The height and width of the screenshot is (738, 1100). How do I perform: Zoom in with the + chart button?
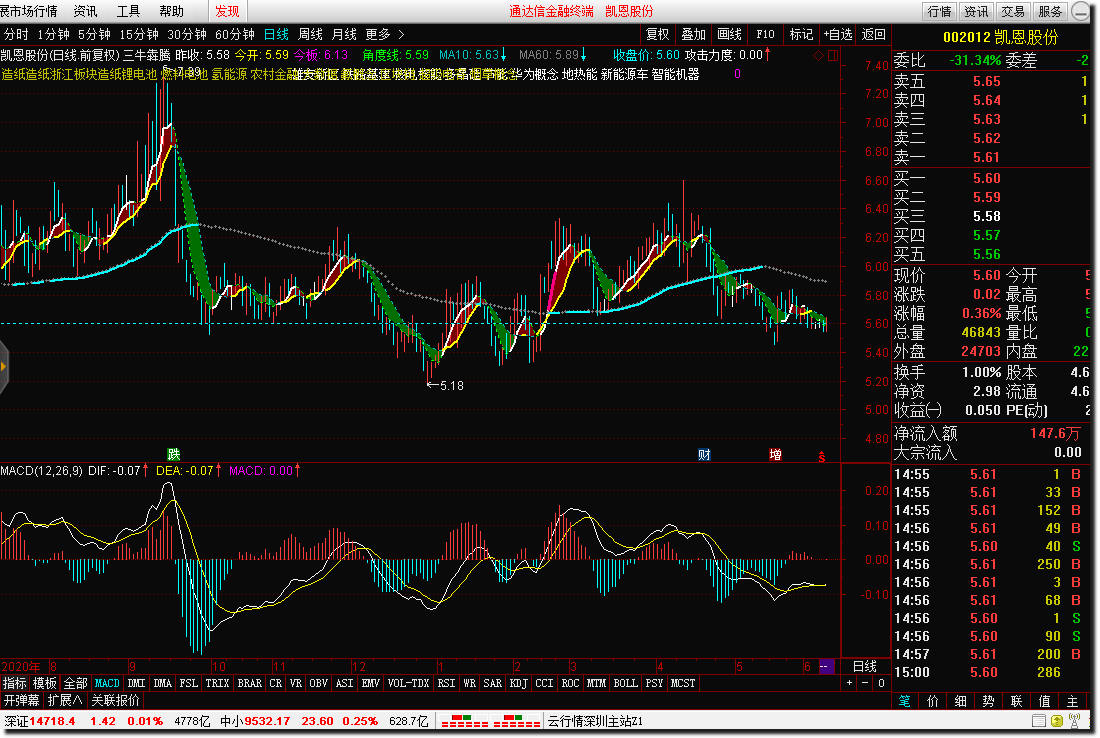click(850, 683)
